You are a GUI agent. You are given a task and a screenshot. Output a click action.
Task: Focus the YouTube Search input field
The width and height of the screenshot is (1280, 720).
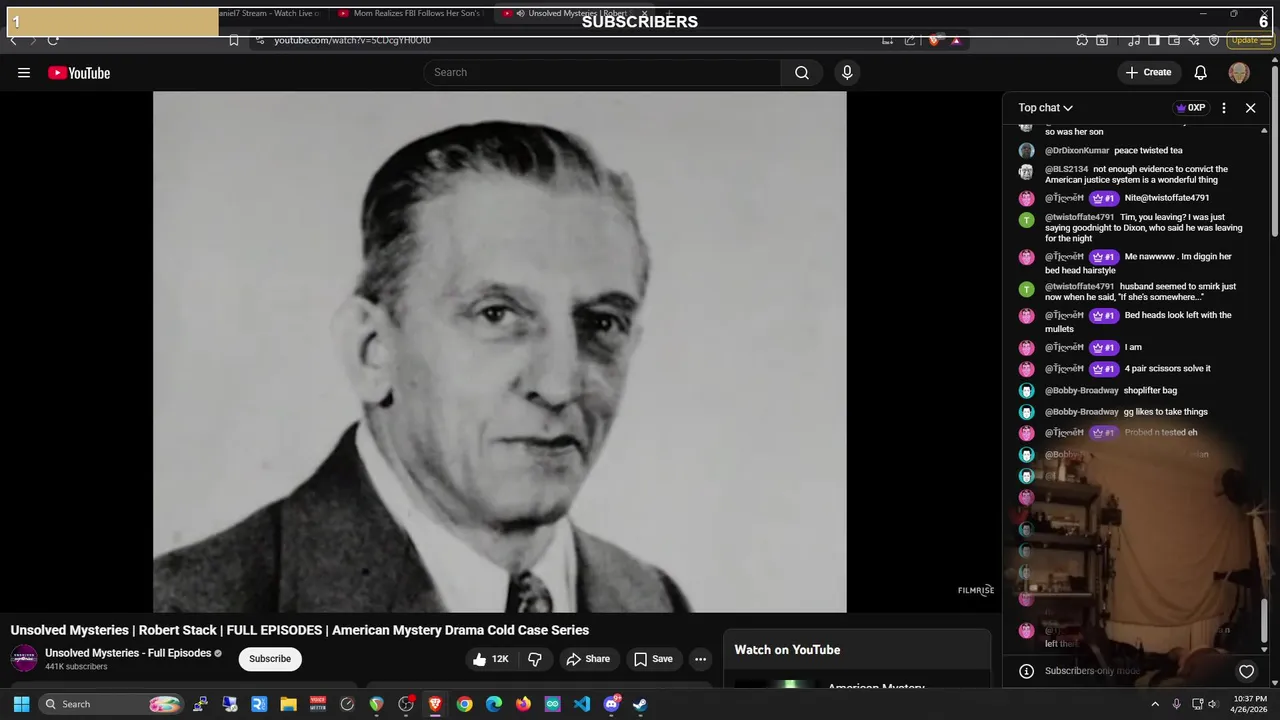(x=603, y=73)
